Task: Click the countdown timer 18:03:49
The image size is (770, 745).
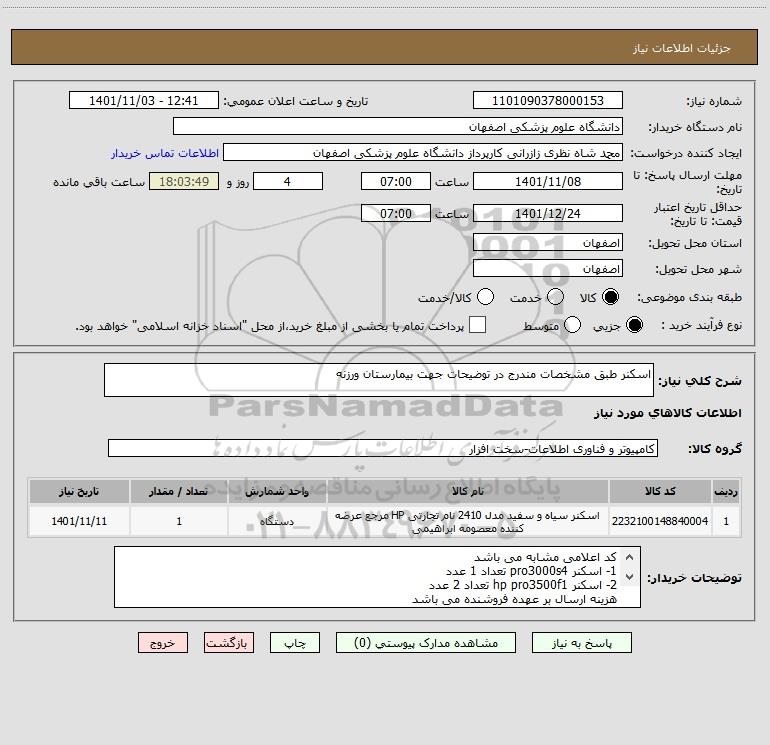Action: (x=184, y=181)
